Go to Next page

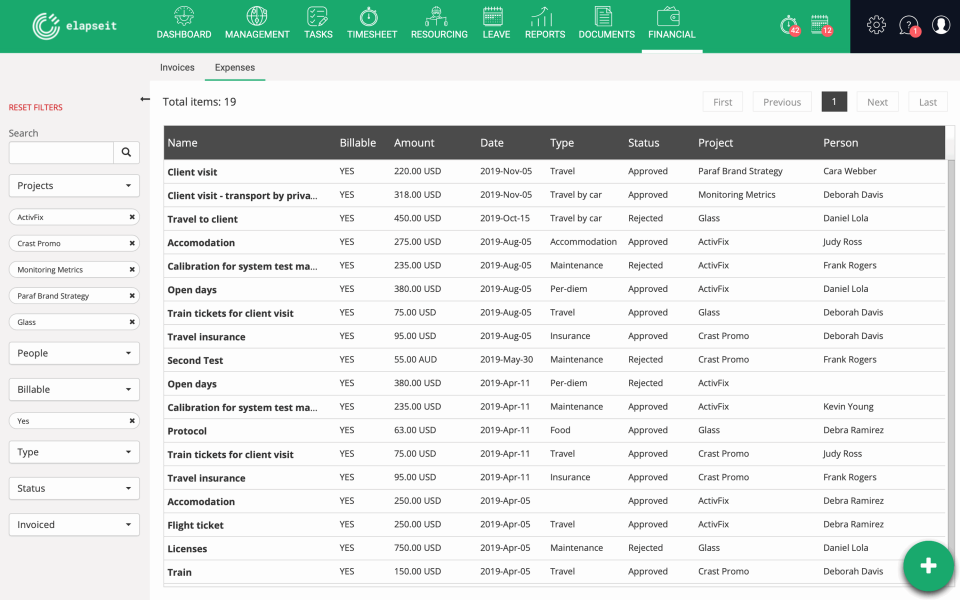[877, 102]
